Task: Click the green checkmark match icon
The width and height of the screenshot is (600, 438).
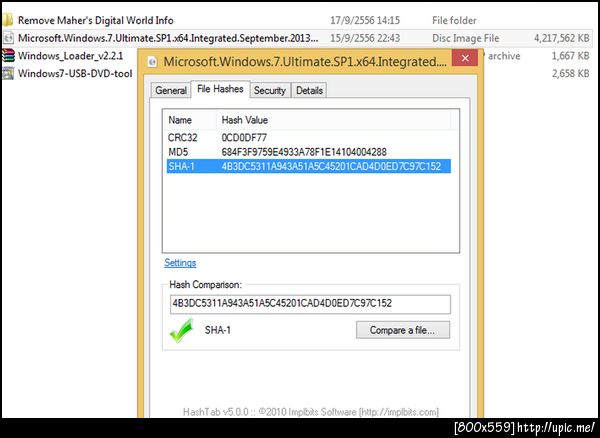Action: pyautogui.click(x=181, y=331)
